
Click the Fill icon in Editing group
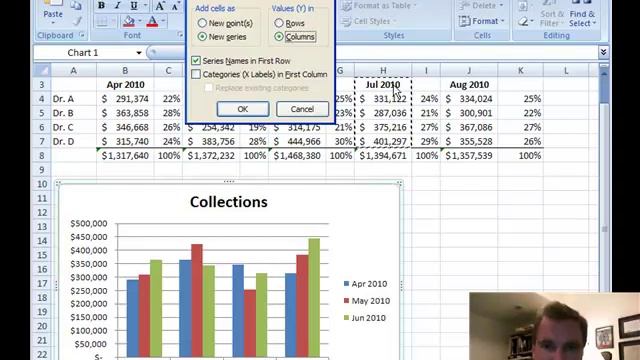523,5
